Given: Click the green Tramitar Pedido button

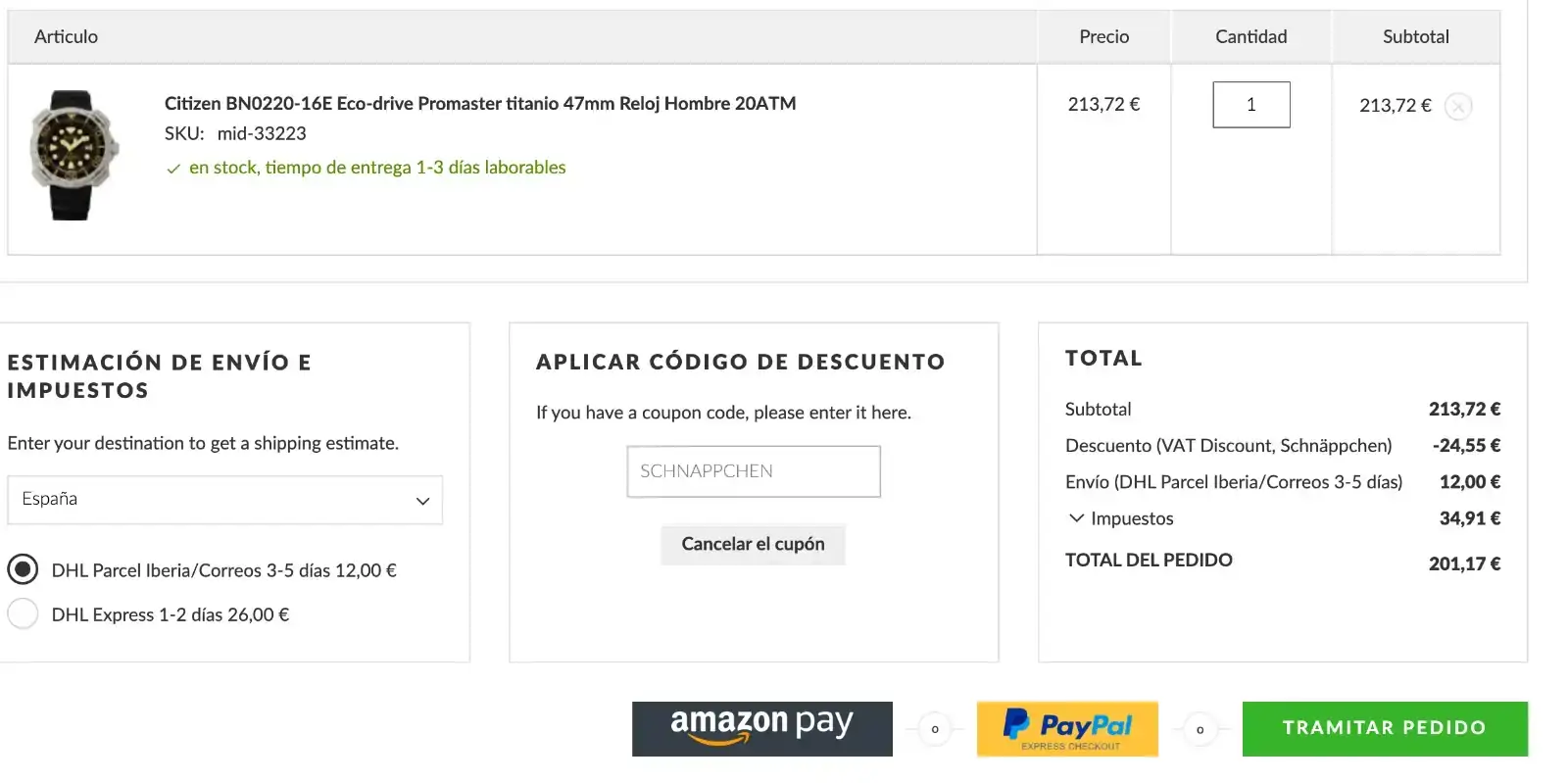Looking at the screenshot, I should point(1384,728).
